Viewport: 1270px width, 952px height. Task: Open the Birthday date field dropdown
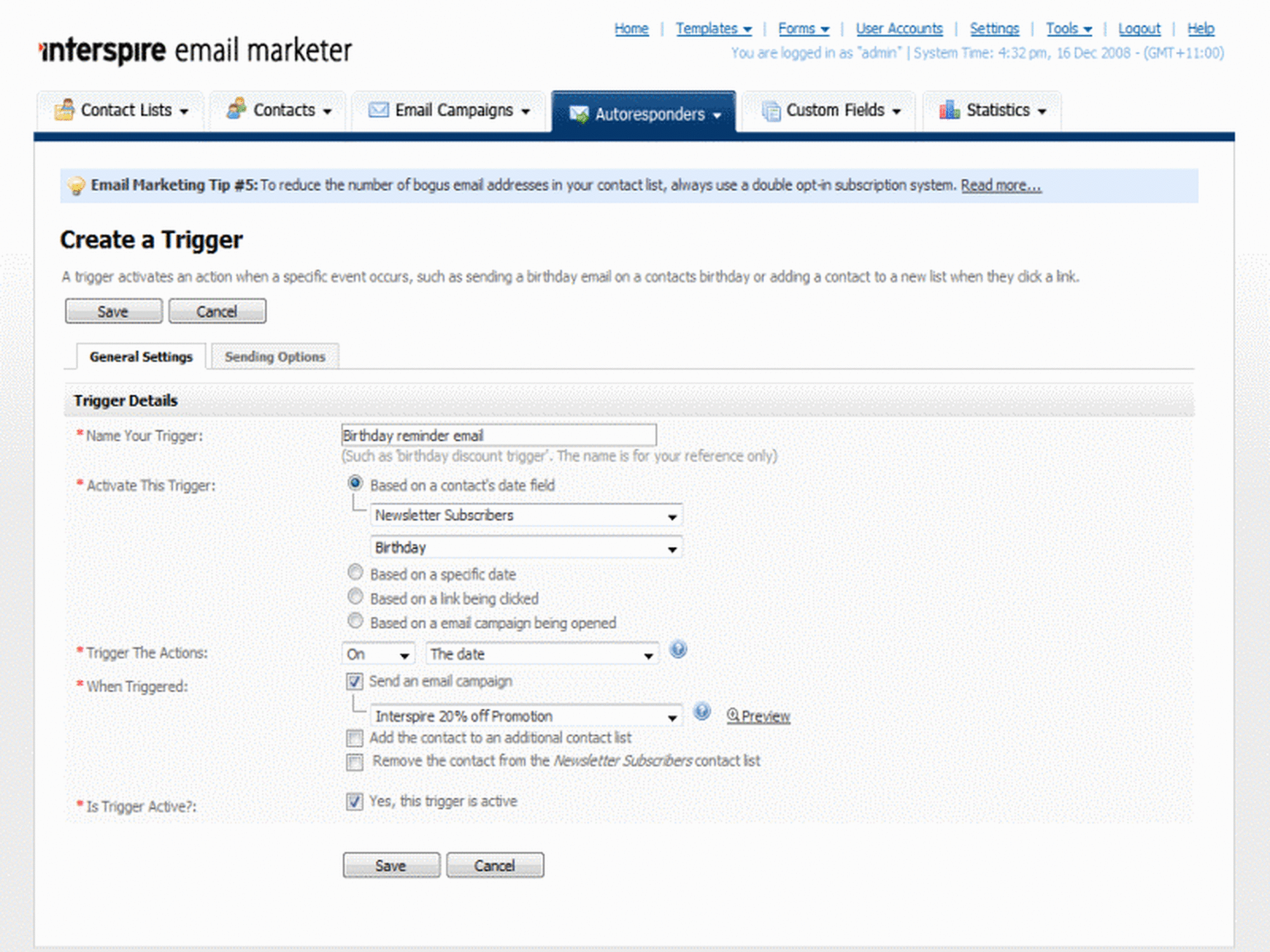pyautogui.click(x=526, y=547)
